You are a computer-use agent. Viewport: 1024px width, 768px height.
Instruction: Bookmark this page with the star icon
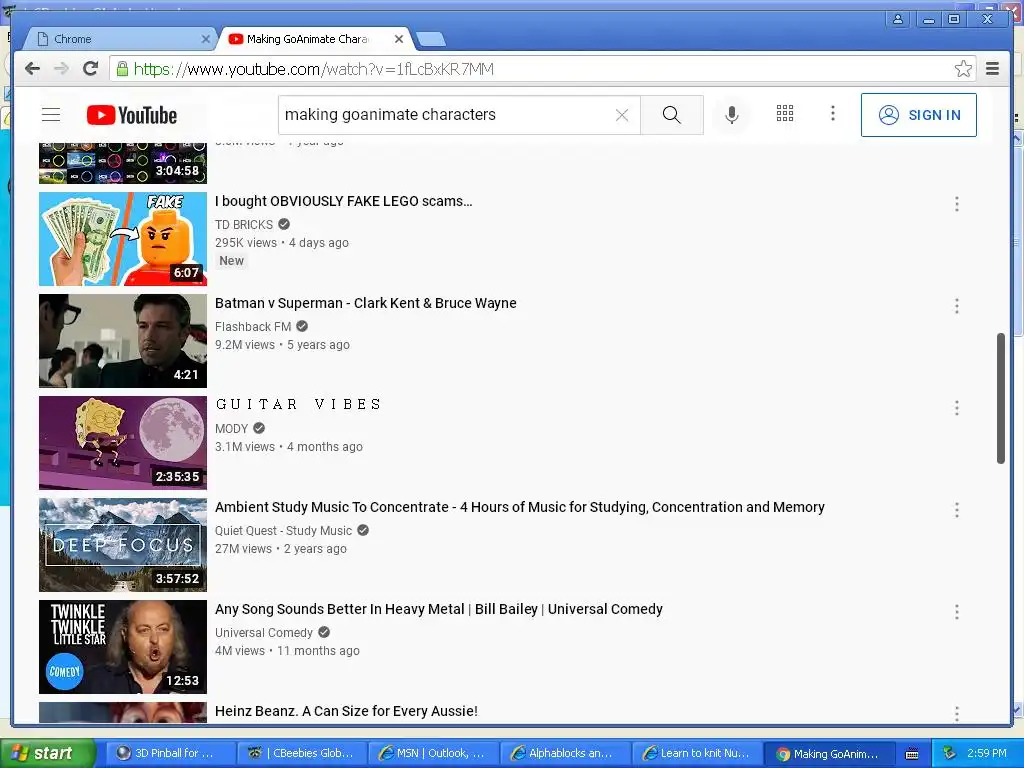(x=963, y=69)
